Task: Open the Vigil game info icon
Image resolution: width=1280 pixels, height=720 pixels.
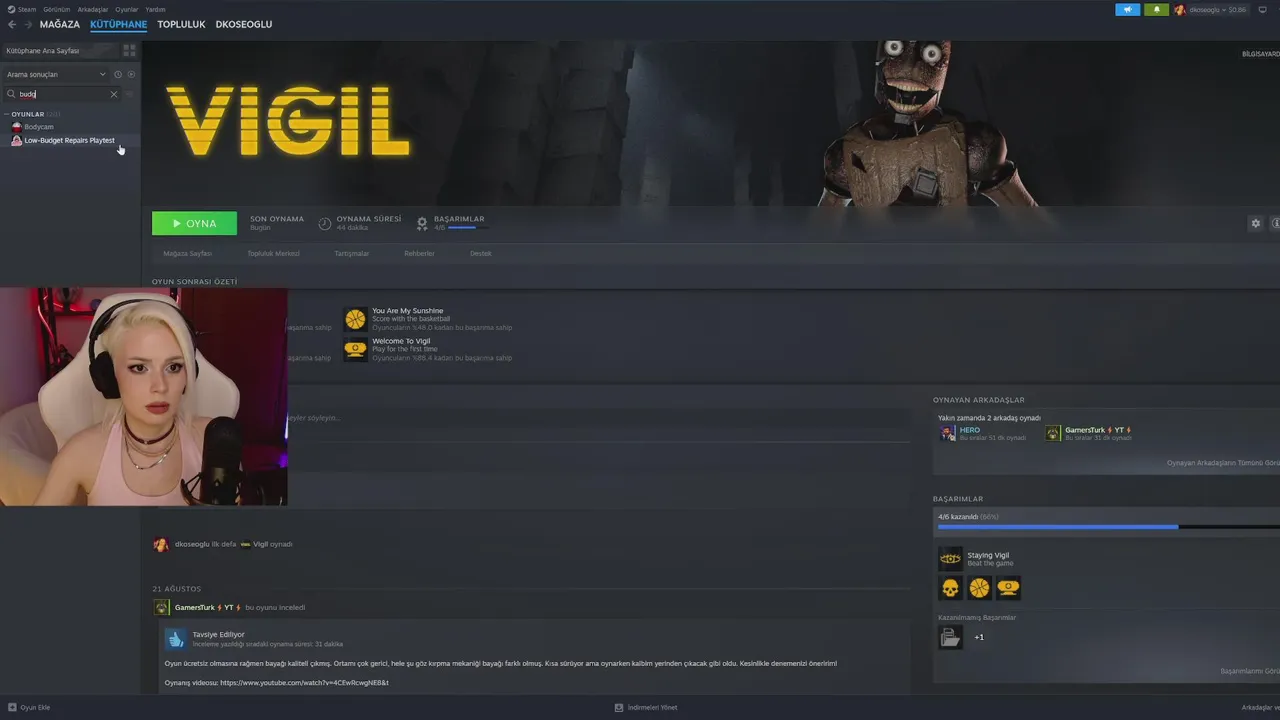Action: (x=1276, y=223)
